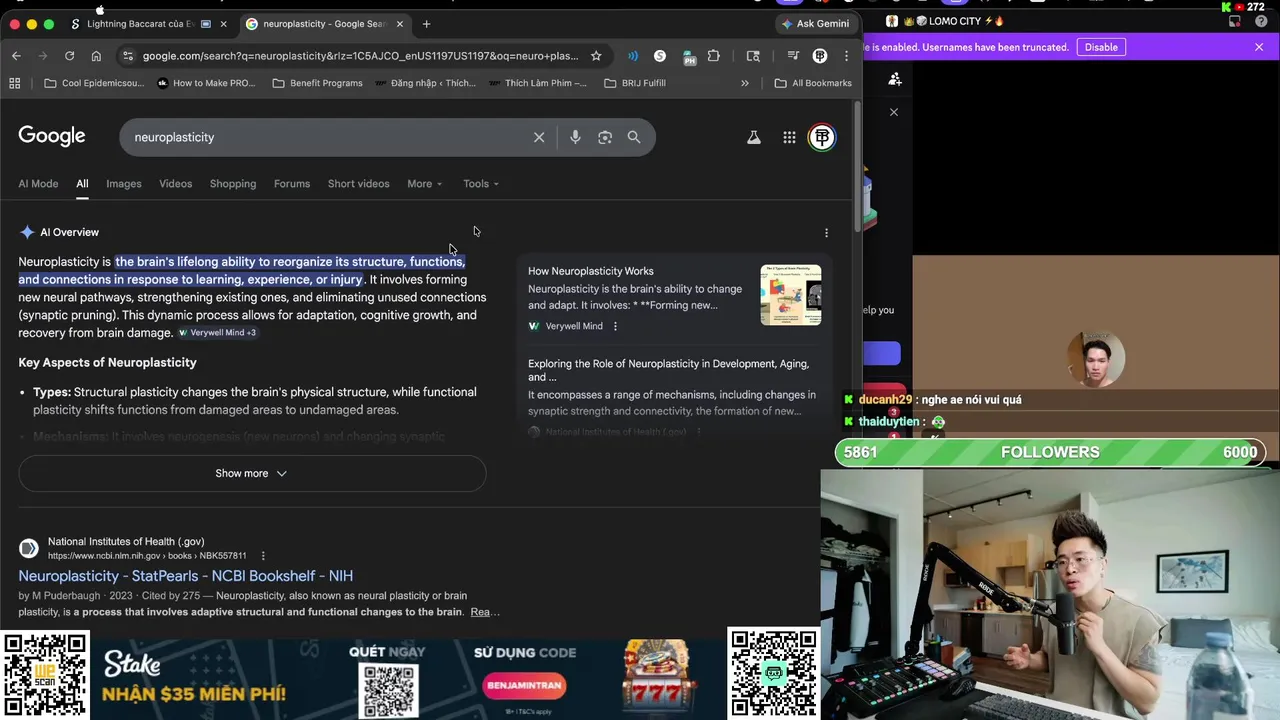Select the Videos search tab
Screen dimensions: 1280x720
coord(175,184)
